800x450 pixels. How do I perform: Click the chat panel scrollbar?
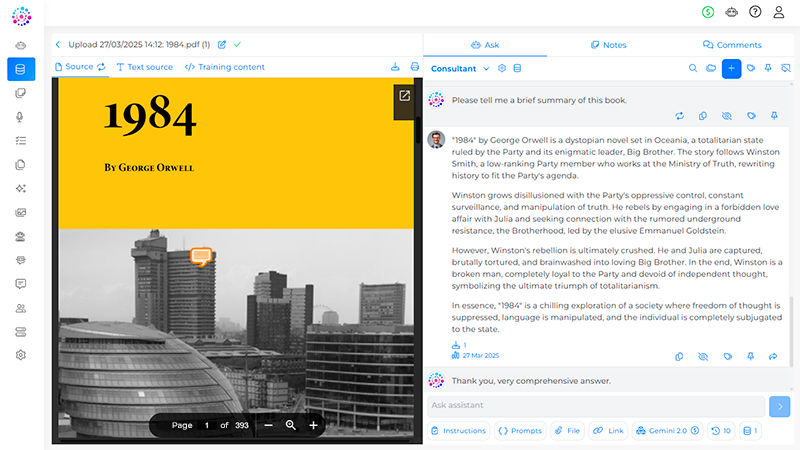click(791, 332)
